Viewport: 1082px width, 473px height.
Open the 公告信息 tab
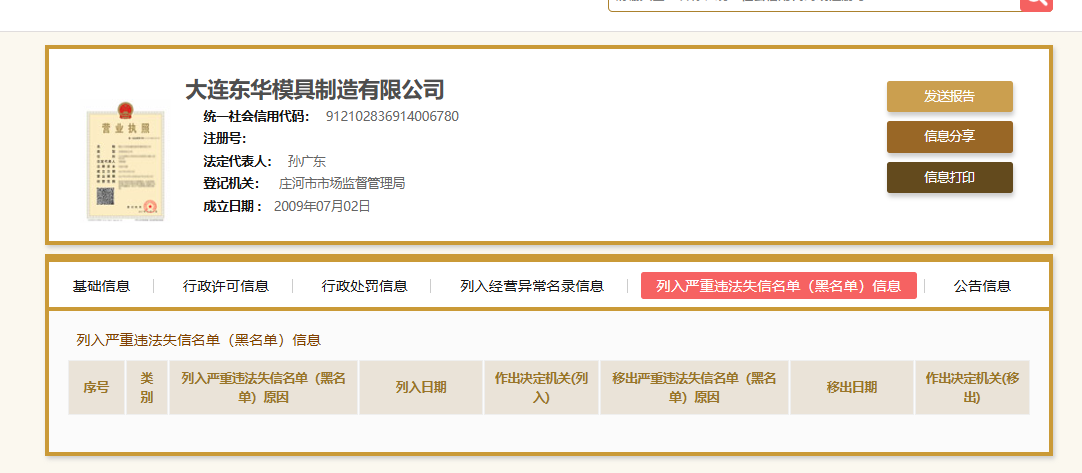click(982, 286)
